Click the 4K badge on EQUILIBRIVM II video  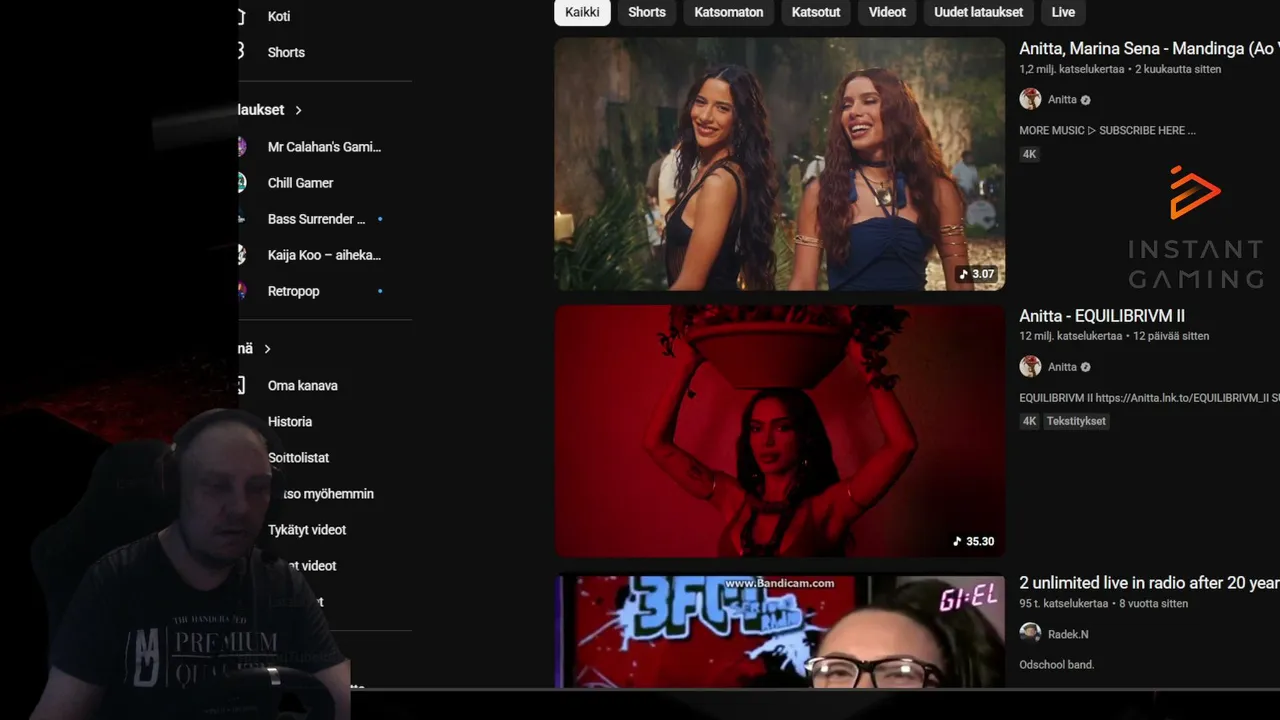(1029, 421)
